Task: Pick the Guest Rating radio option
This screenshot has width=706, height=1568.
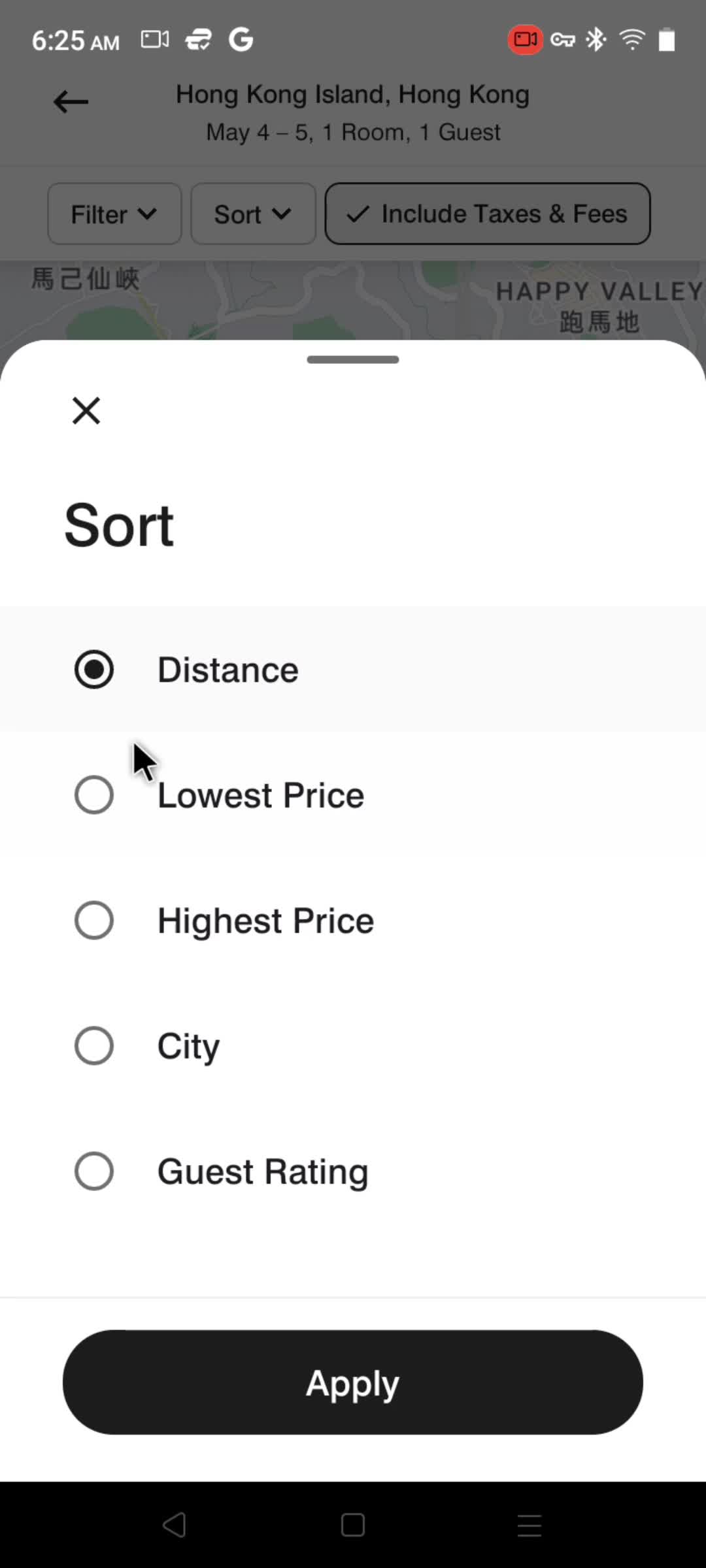Action: [x=94, y=1171]
